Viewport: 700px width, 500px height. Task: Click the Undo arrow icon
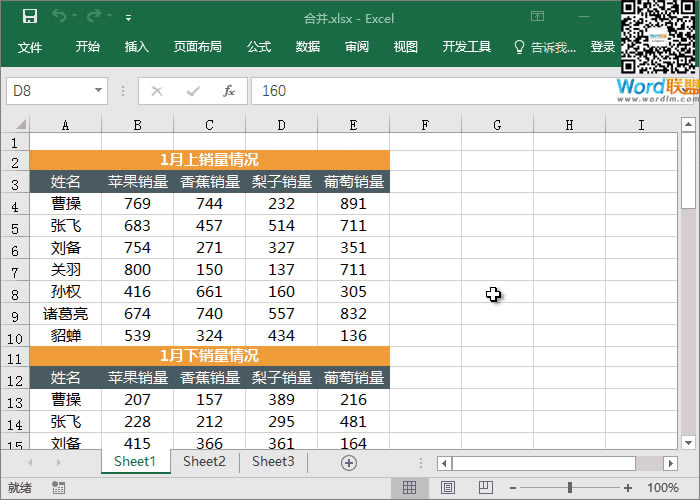pyautogui.click(x=60, y=17)
